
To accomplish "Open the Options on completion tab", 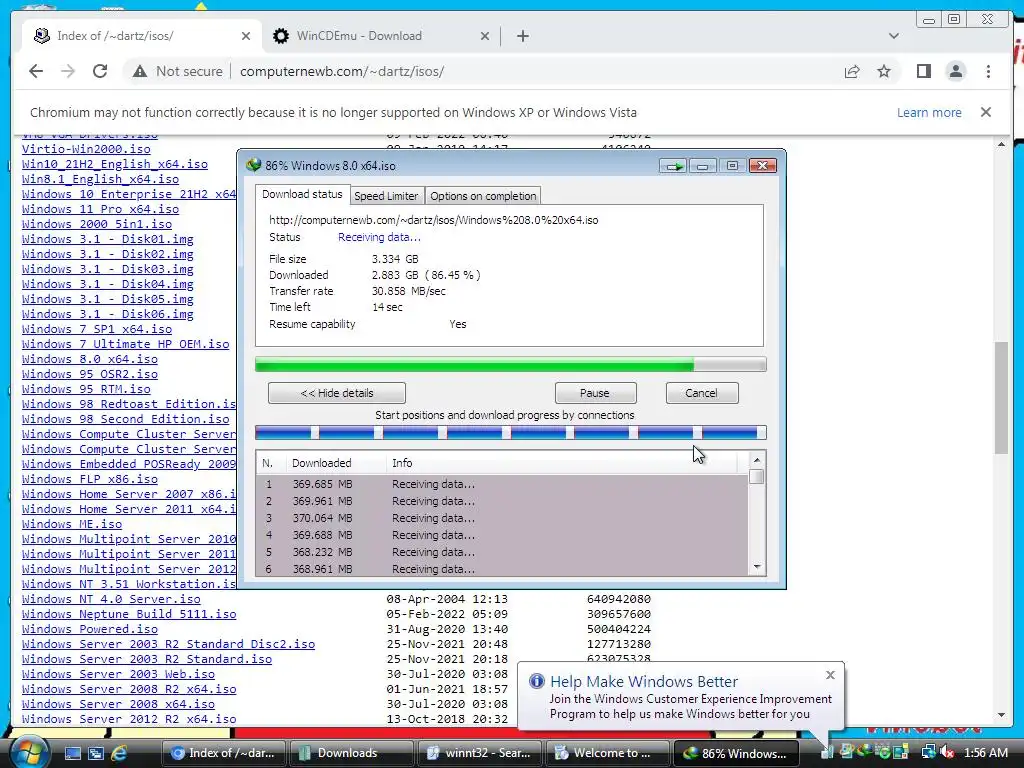I will coord(483,196).
